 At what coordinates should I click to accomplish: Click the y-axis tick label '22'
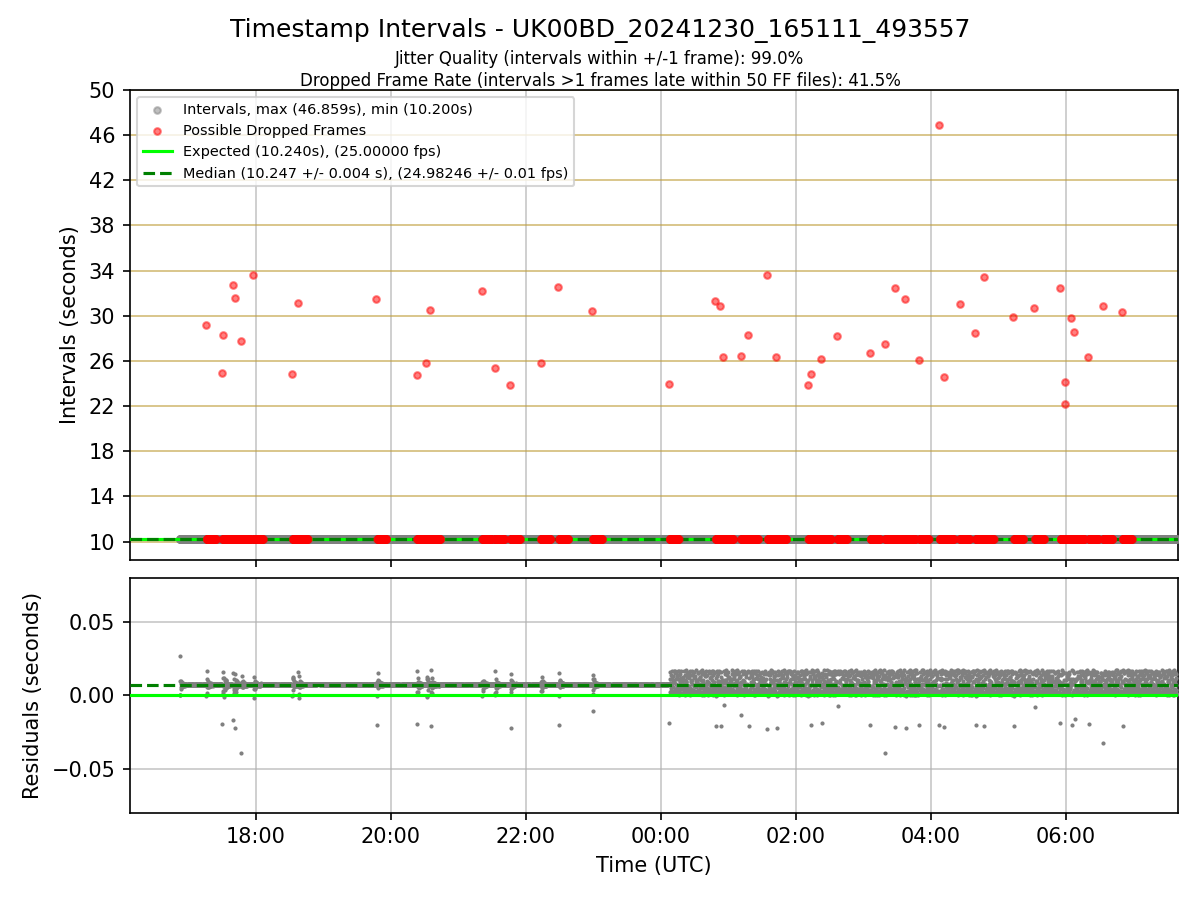pos(103,406)
